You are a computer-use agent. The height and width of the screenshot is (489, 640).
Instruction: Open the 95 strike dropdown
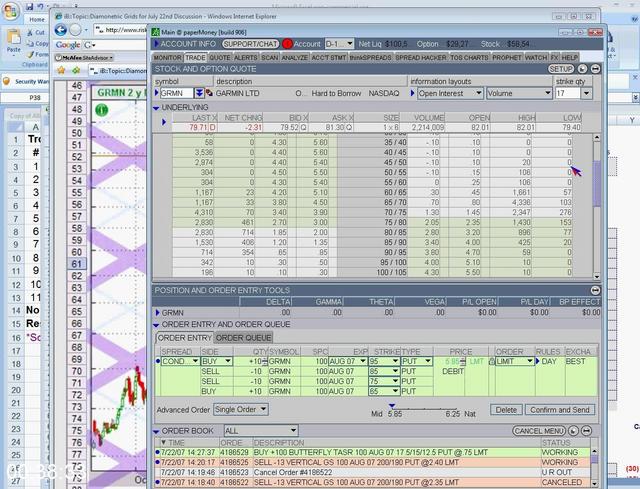pyautogui.click(x=384, y=362)
